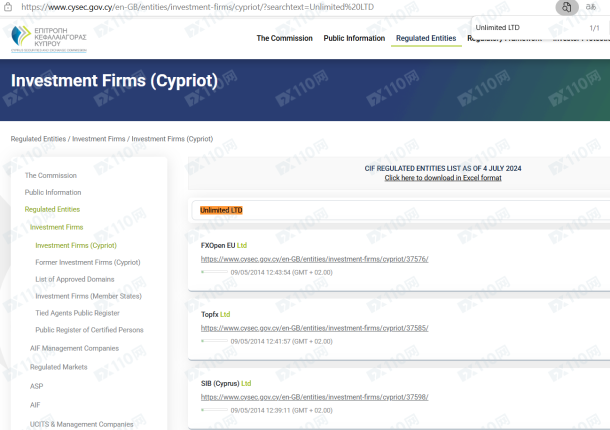
Task: Open Tied Agents Public Register sidebar item
Action: pyautogui.click(x=77, y=313)
